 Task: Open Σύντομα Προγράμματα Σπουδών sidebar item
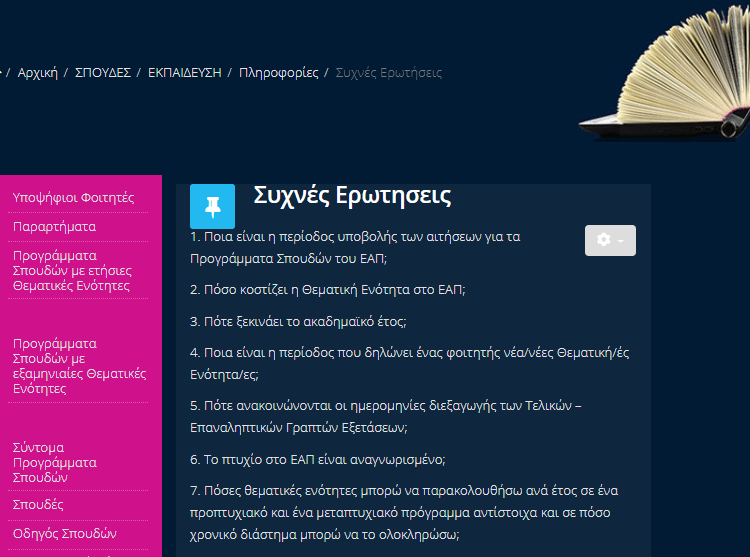click(55, 462)
